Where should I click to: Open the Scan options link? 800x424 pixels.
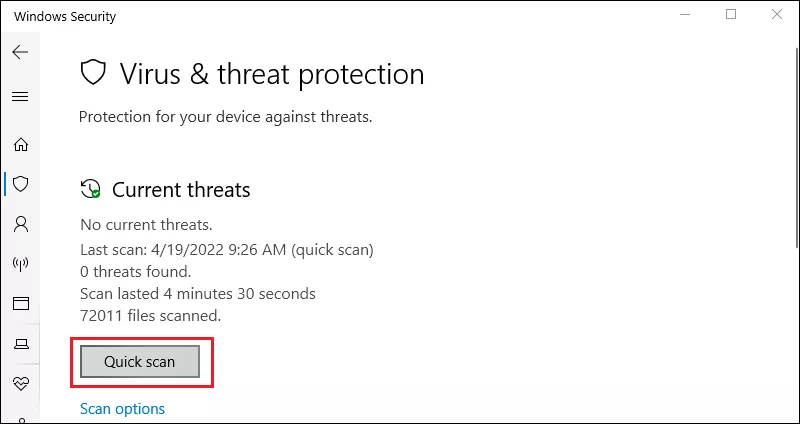click(122, 409)
